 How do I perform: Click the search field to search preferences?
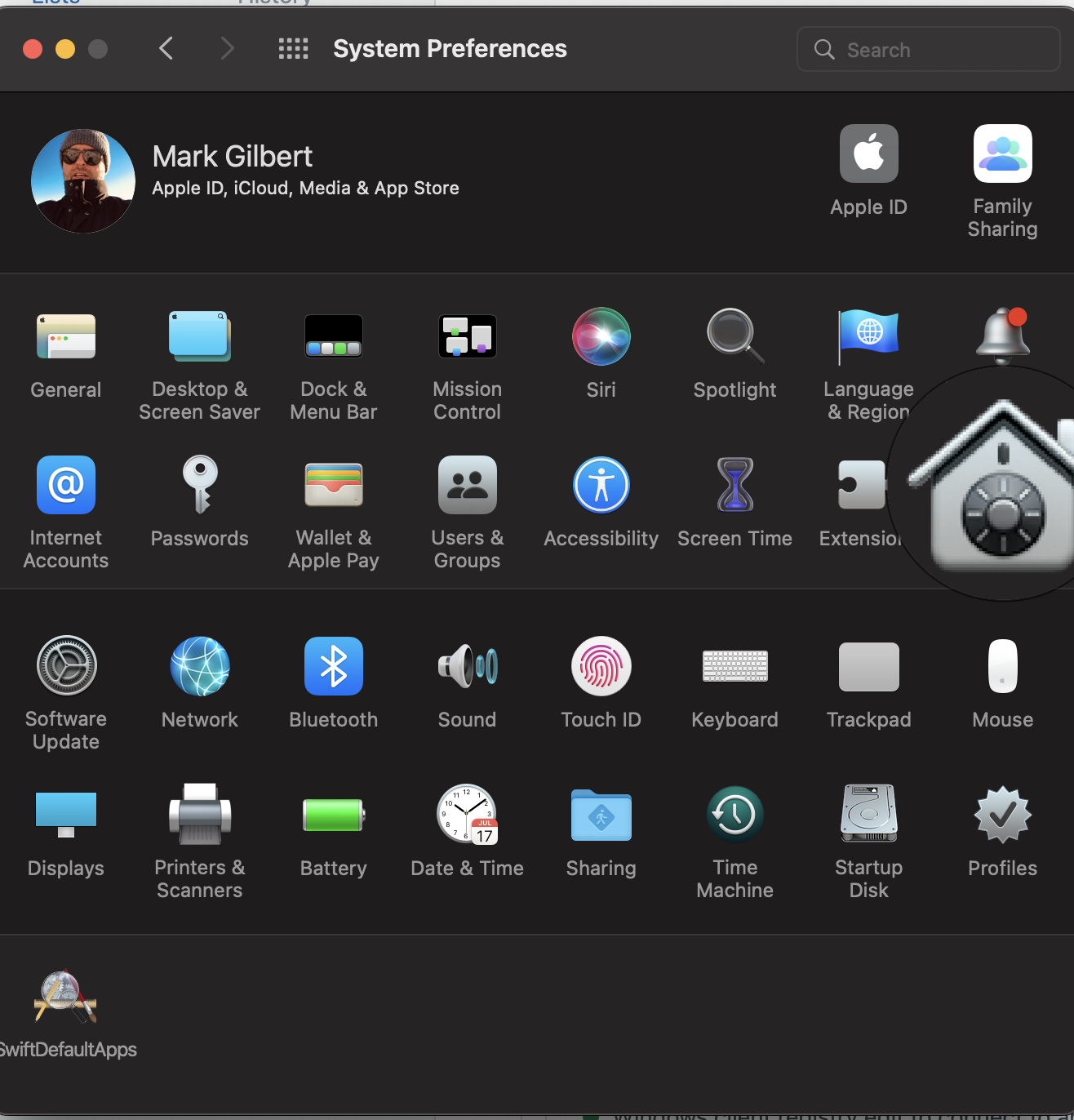tap(927, 49)
